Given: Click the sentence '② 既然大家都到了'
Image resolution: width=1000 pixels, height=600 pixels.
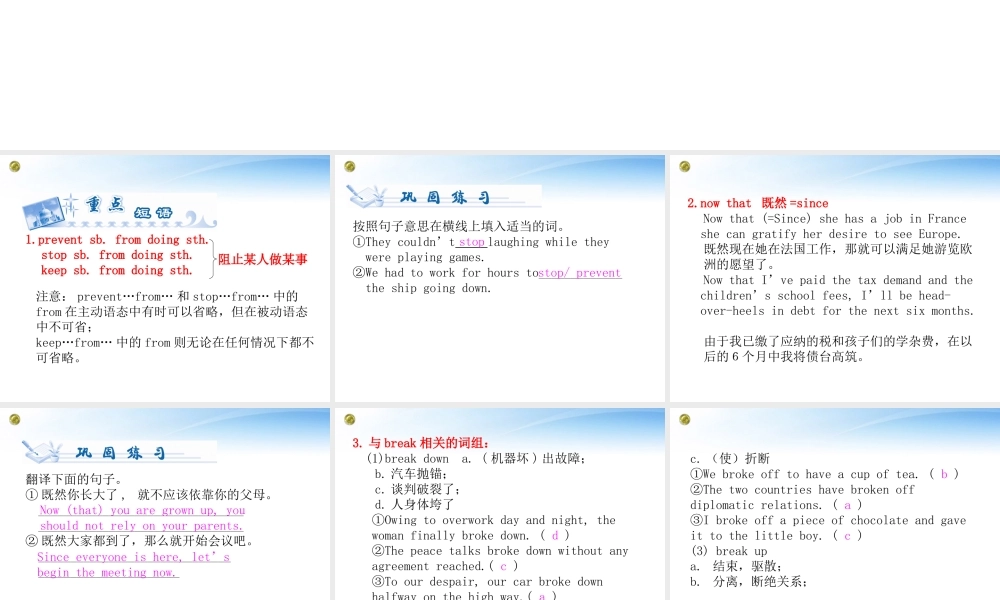Looking at the screenshot, I should click(139, 541).
